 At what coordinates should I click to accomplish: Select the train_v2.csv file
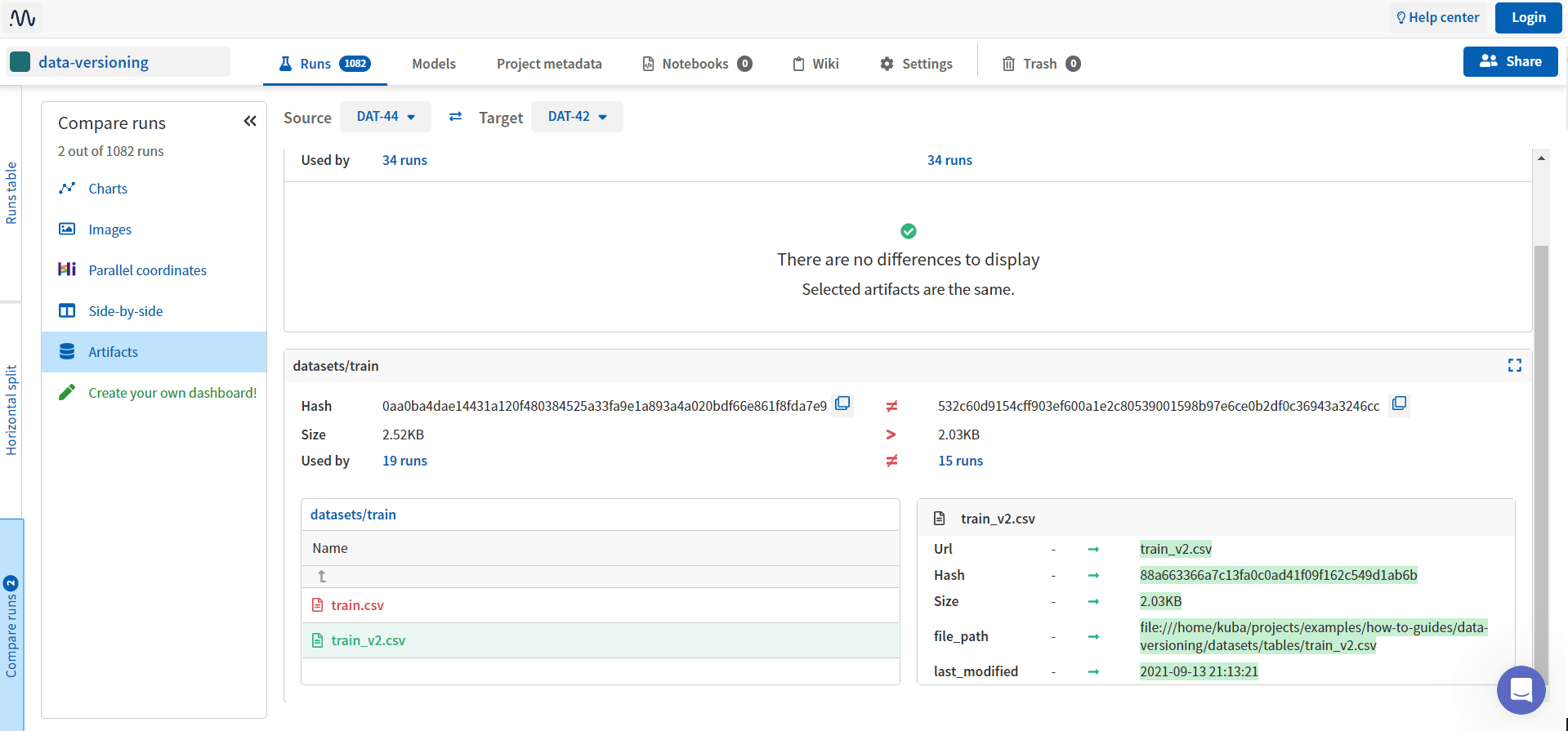coord(368,640)
